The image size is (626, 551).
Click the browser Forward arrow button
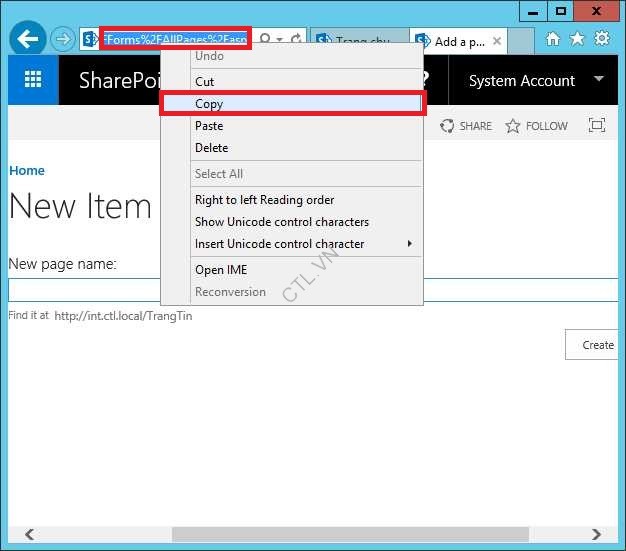point(63,39)
